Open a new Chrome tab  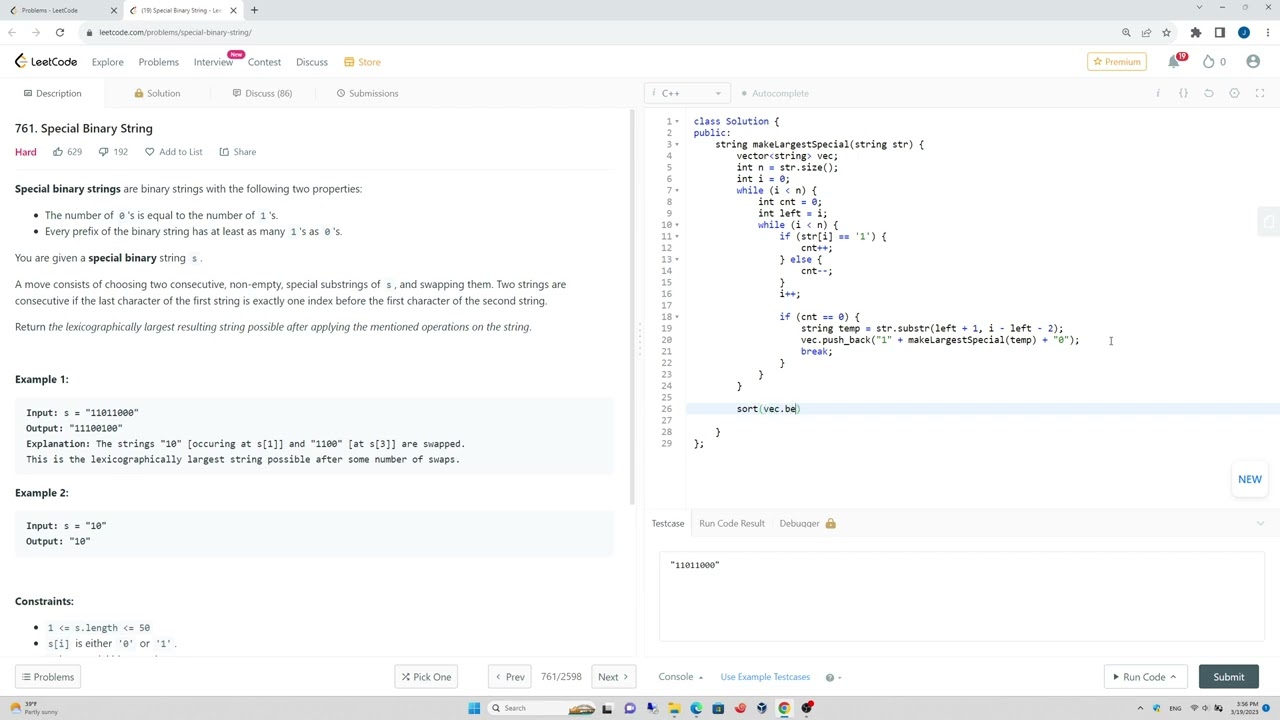click(254, 10)
